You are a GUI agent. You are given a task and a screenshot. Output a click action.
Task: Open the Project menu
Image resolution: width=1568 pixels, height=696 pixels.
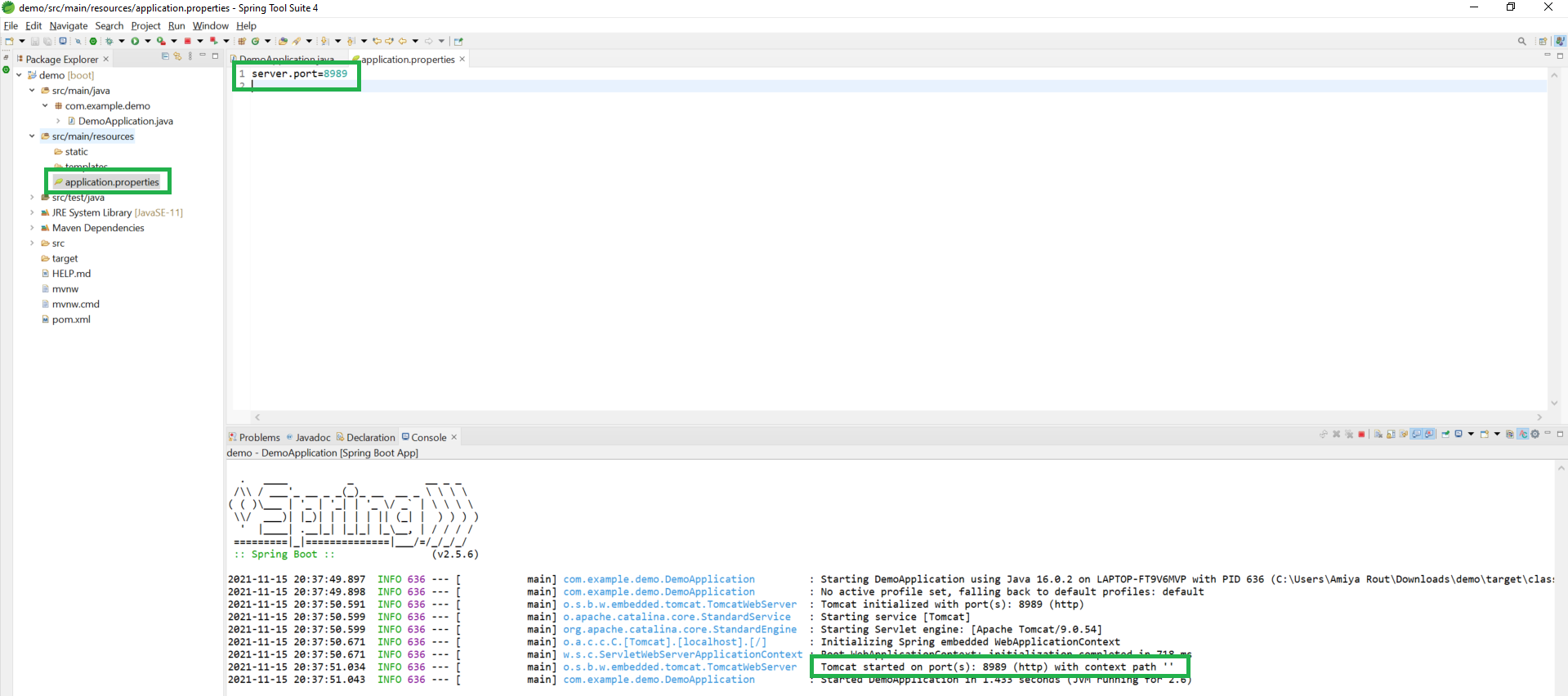click(x=145, y=25)
